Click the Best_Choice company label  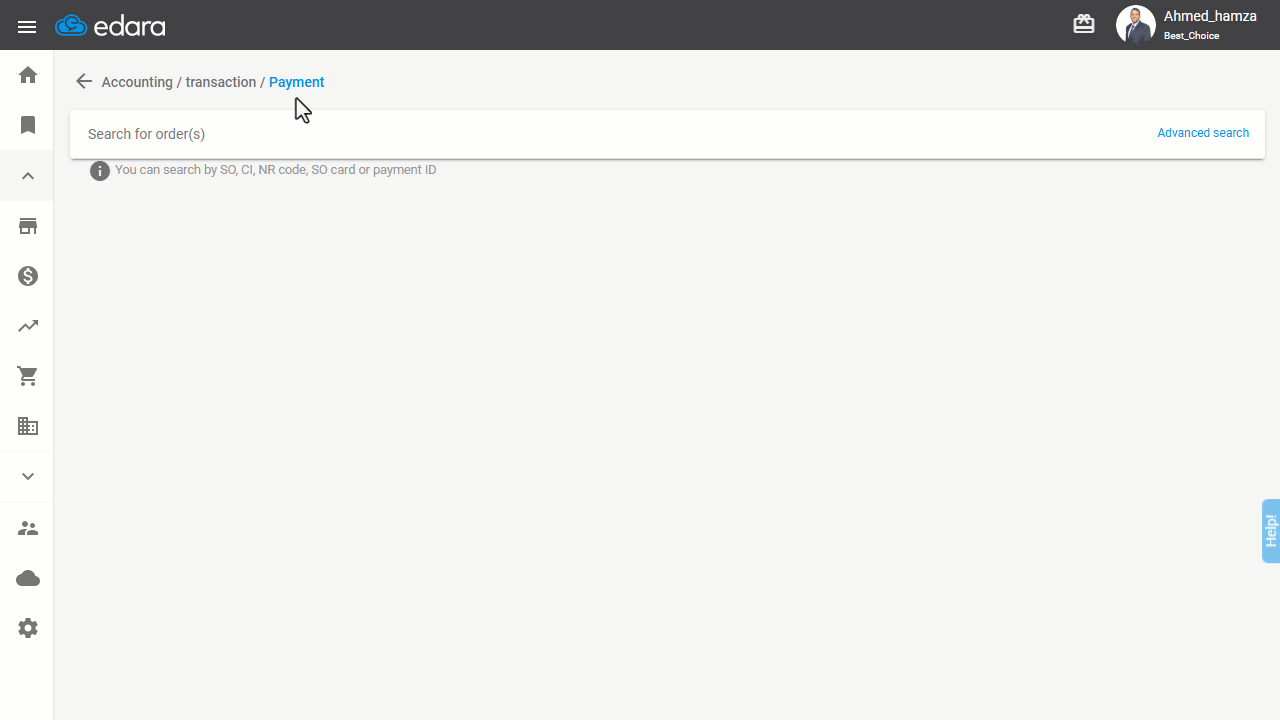tap(1191, 36)
